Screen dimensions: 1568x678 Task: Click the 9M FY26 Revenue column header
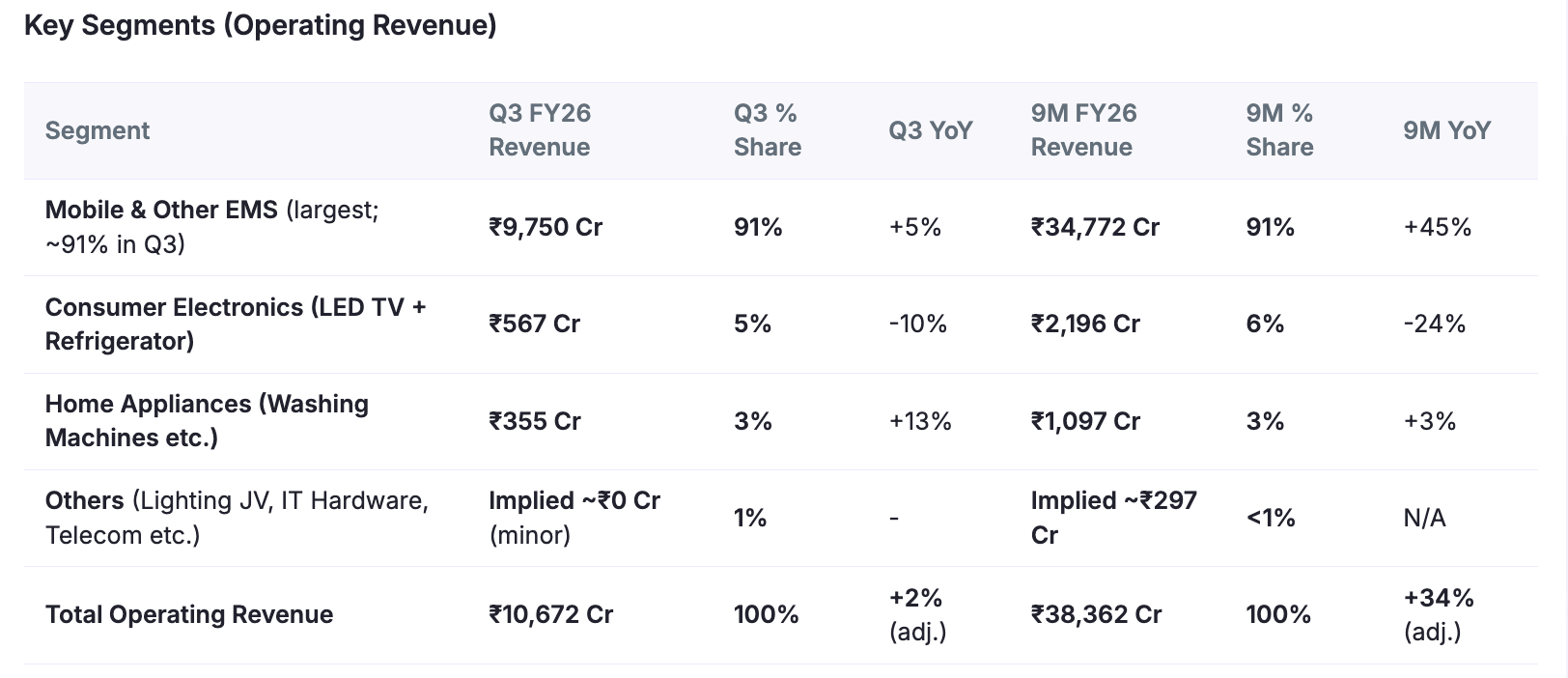(x=1082, y=130)
